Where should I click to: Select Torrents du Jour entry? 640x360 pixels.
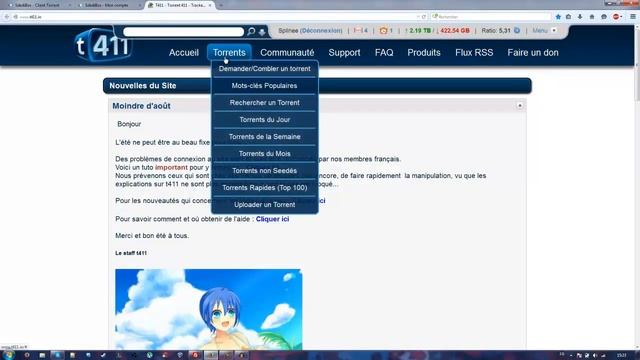264,120
